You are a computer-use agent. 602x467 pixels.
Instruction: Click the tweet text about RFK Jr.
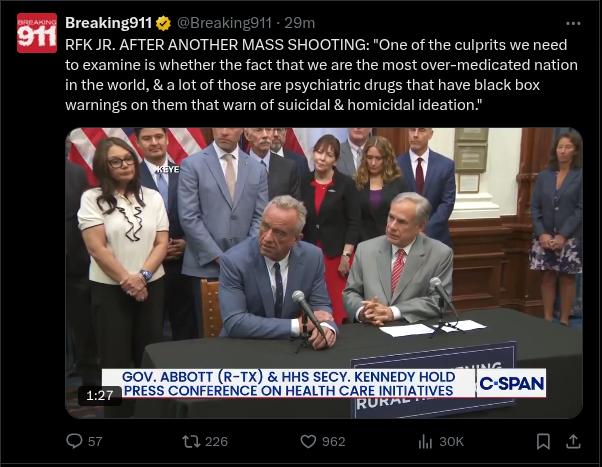(x=321, y=75)
